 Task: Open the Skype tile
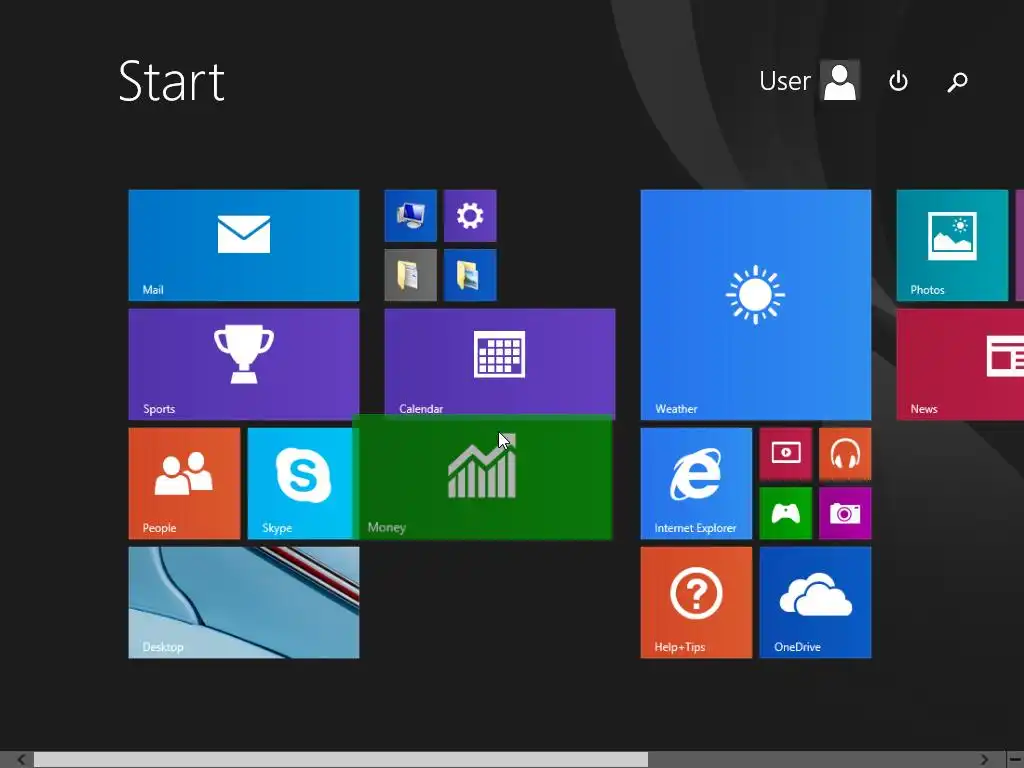click(x=300, y=483)
